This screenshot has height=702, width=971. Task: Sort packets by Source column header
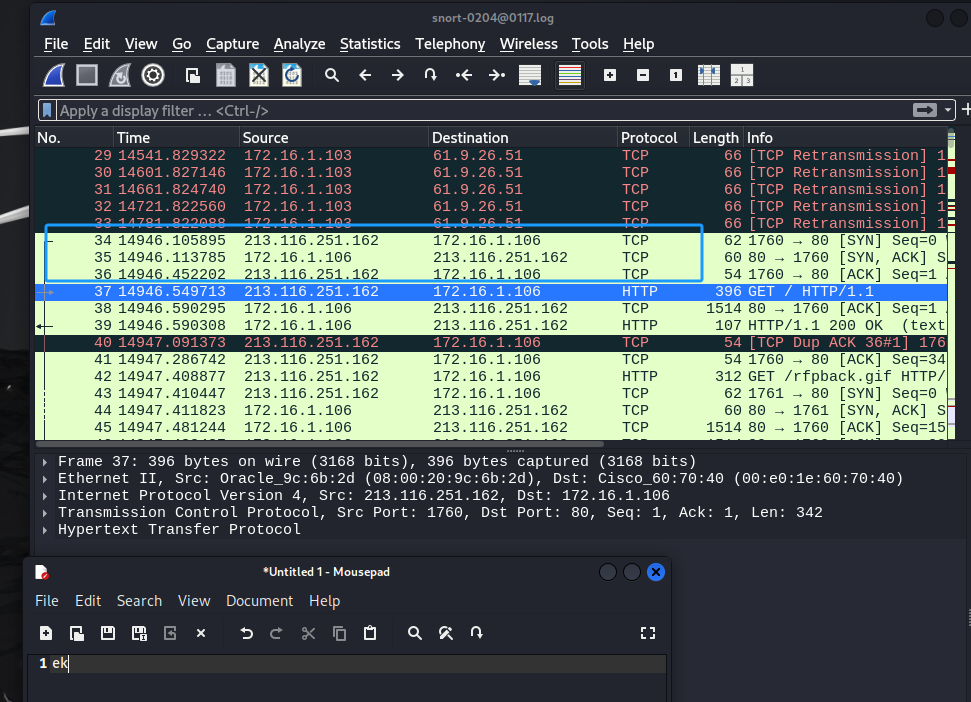[x=333, y=137]
